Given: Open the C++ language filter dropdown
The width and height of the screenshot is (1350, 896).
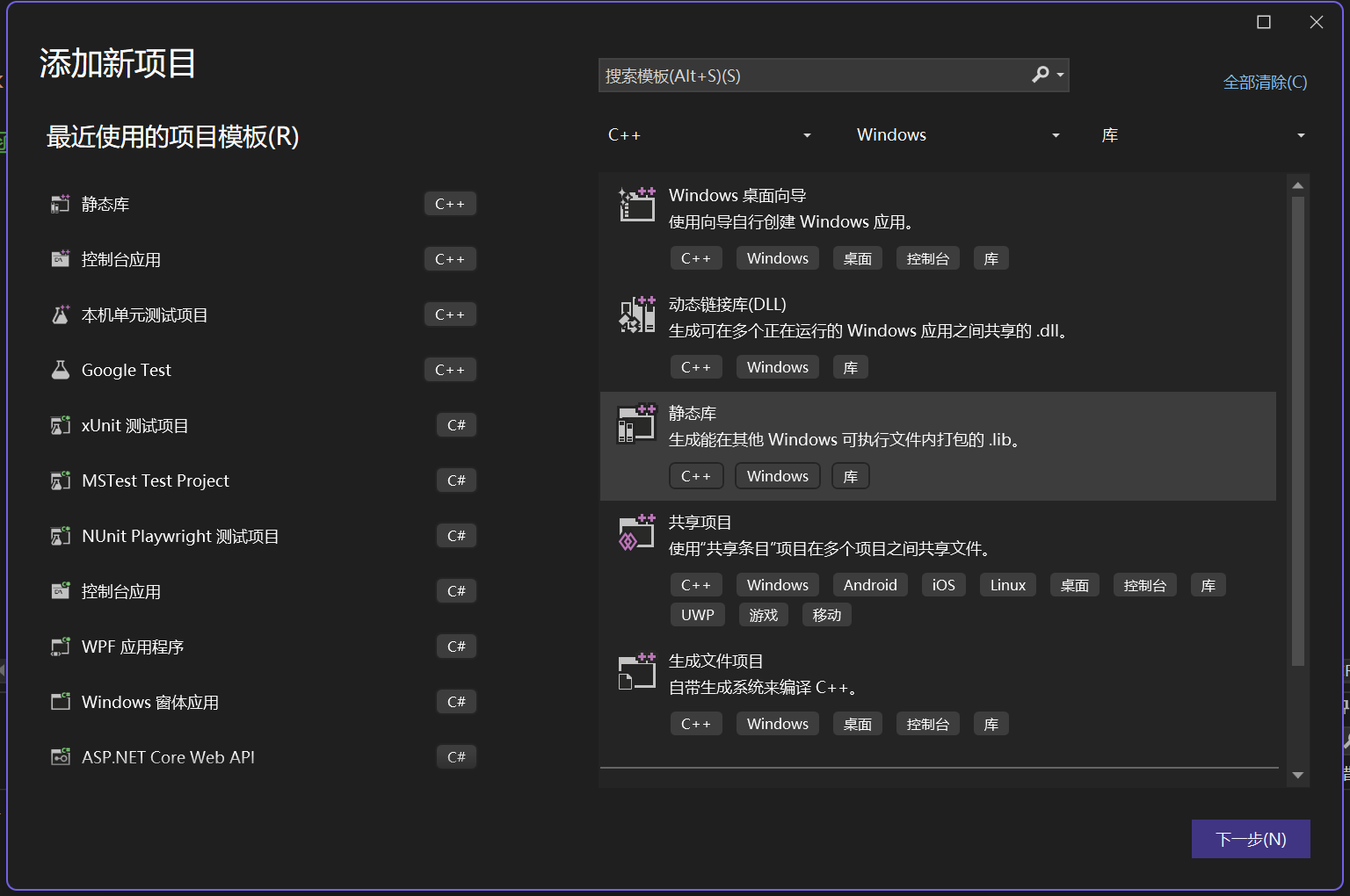Looking at the screenshot, I should 709,135.
